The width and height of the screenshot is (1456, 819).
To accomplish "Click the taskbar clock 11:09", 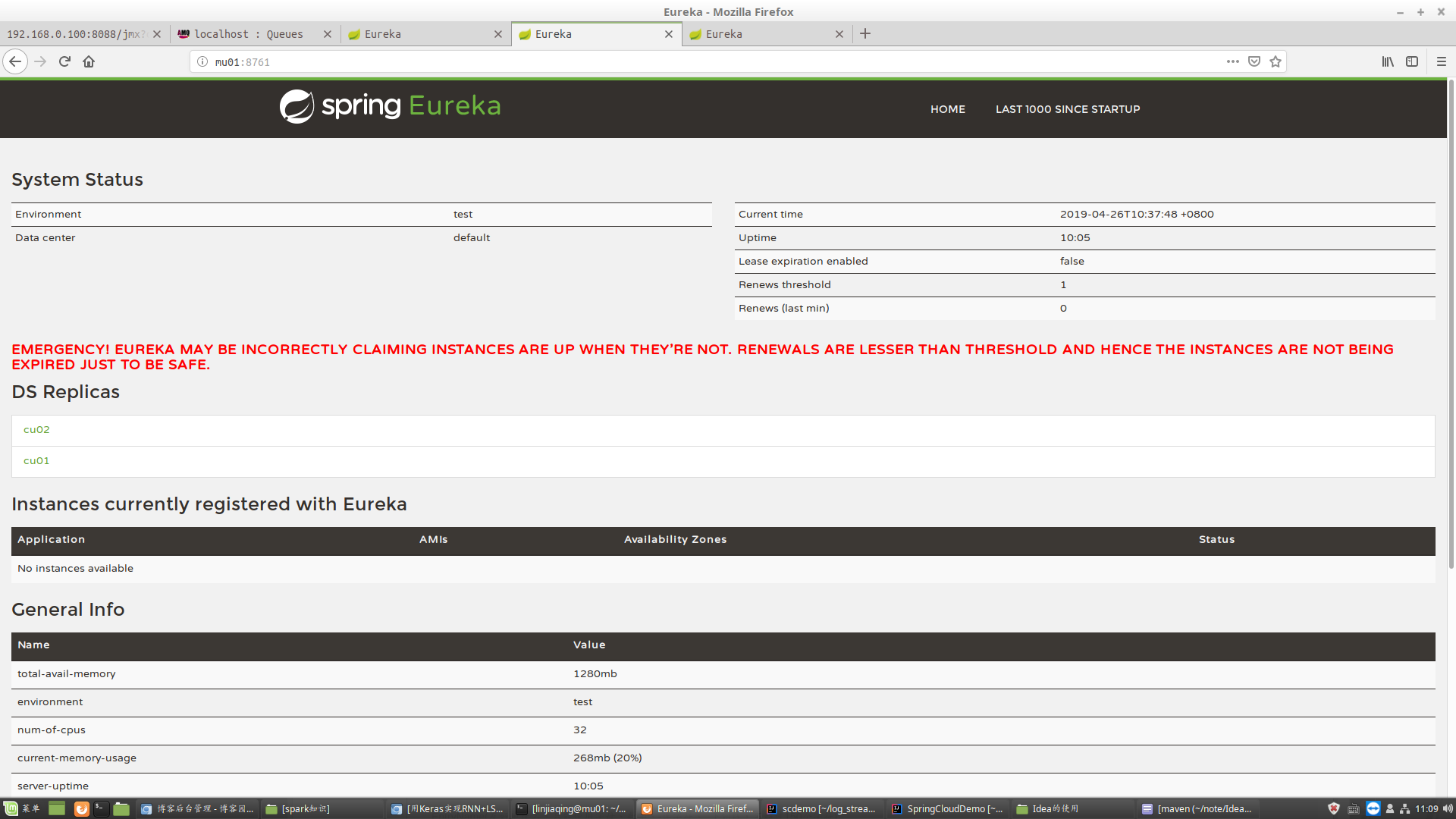I will click(1426, 808).
